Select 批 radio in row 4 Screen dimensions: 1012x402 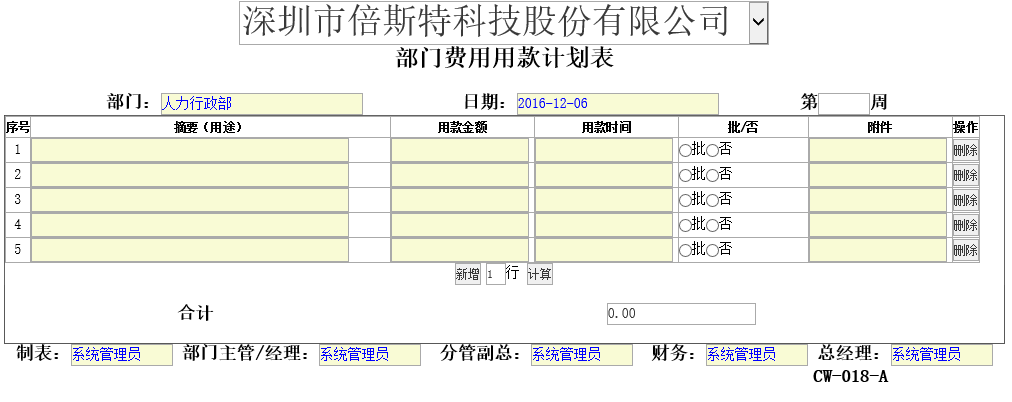coord(684,226)
